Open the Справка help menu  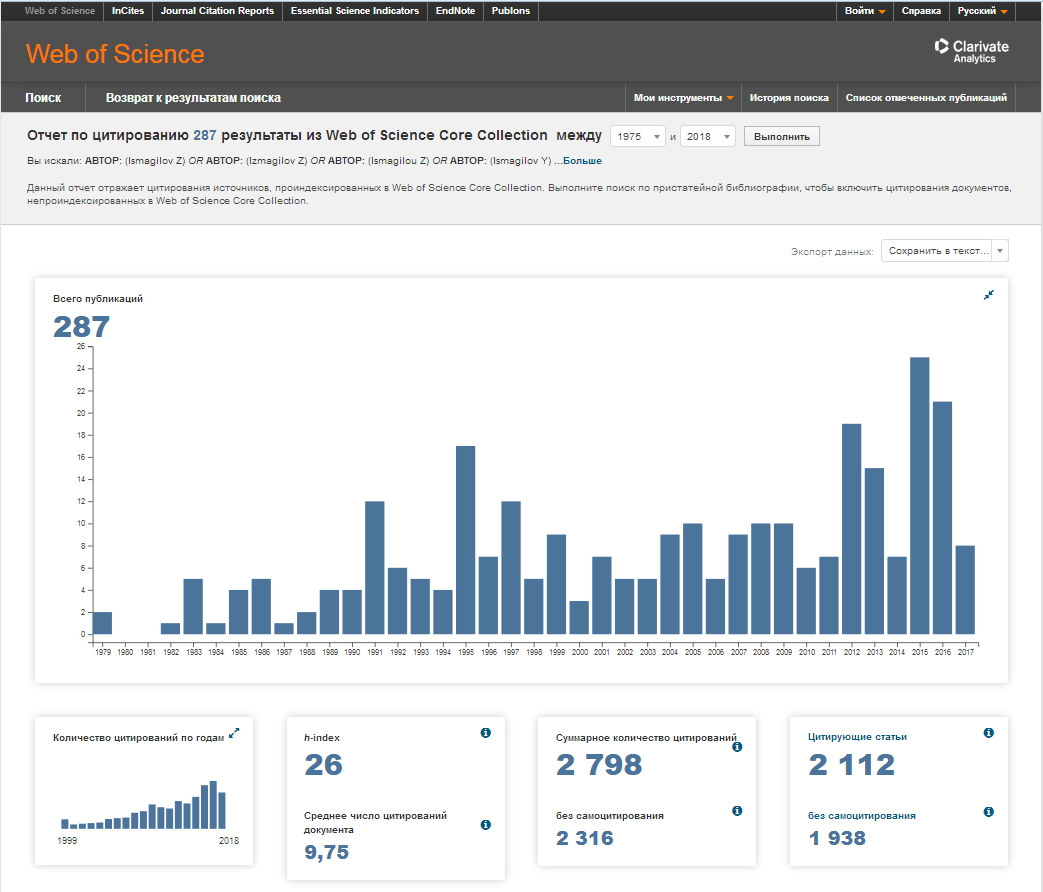point(921,11)
